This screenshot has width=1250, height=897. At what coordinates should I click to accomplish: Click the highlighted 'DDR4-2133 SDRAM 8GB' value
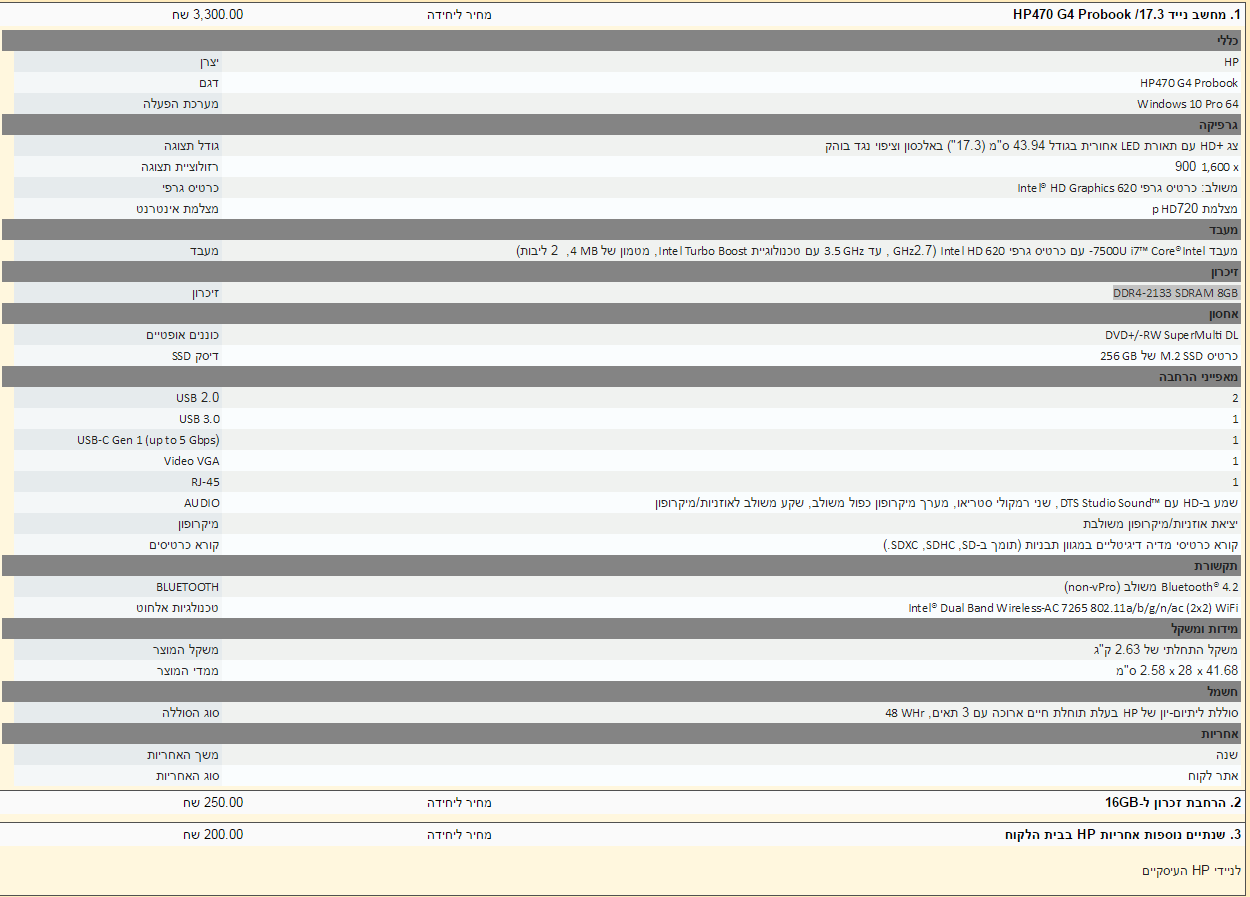[1176, 293]
